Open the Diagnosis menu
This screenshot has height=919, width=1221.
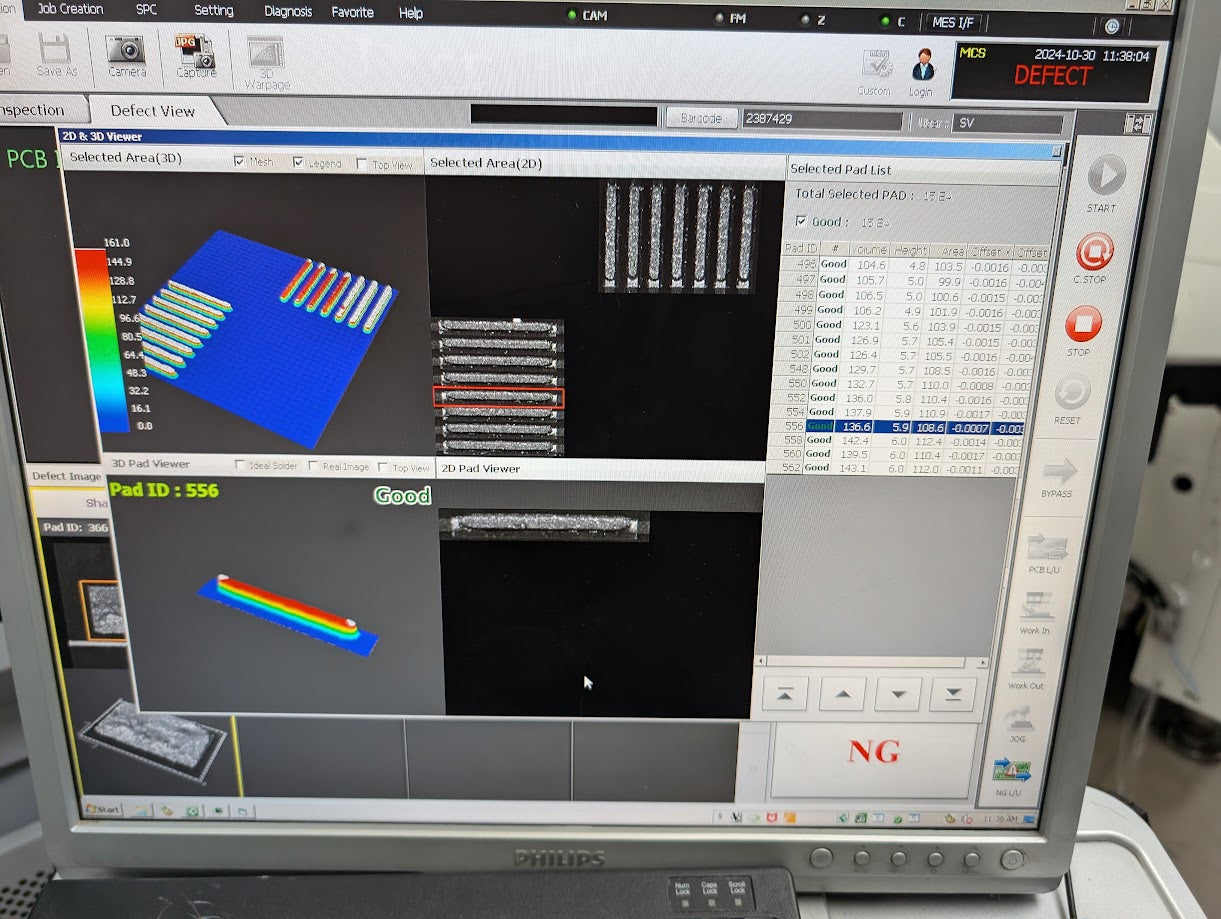pyautogui.click(x=288, y=12)
